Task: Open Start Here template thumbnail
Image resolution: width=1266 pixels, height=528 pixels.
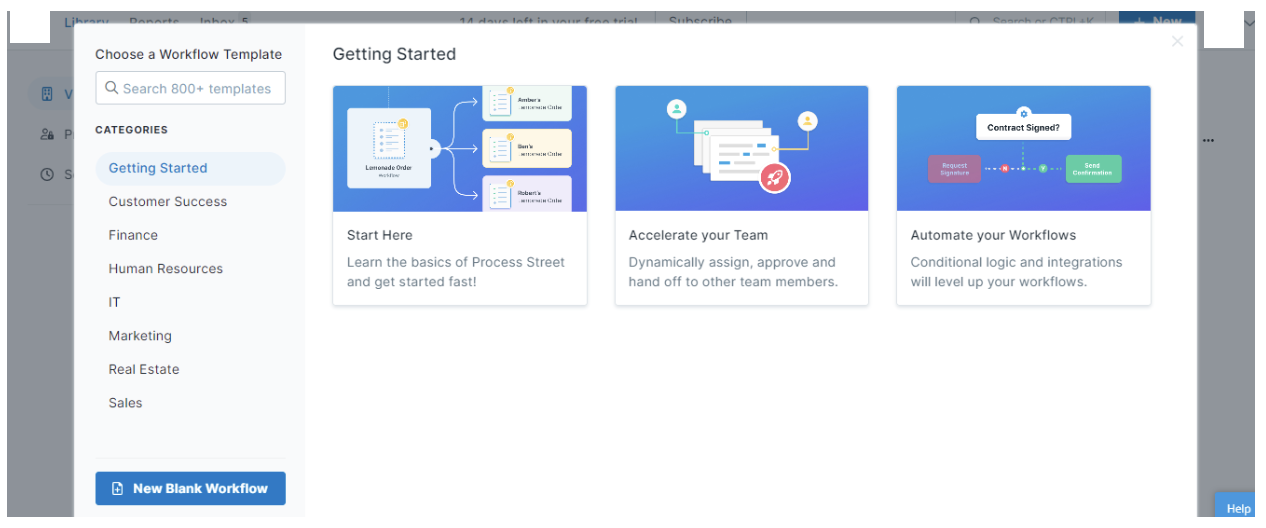Action: (x=460, y=148)
